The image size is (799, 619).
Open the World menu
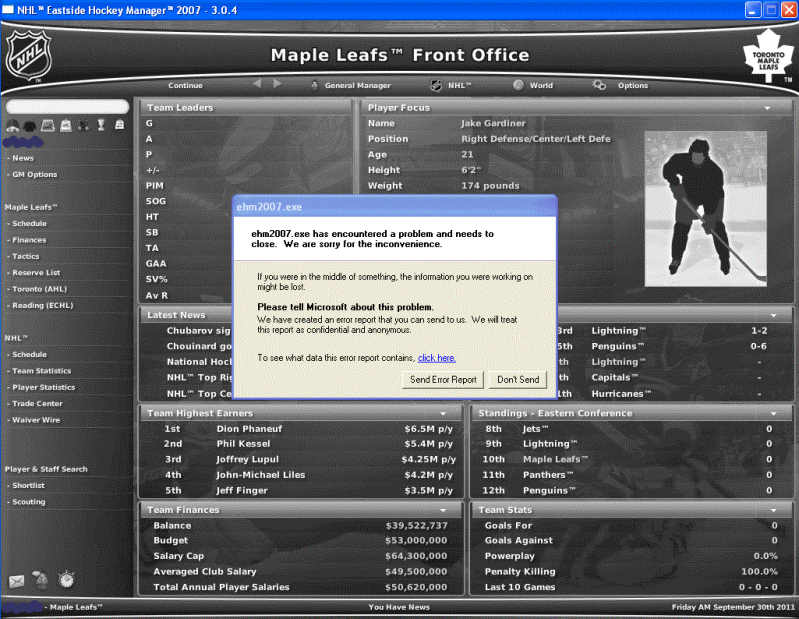click(541, 86)
